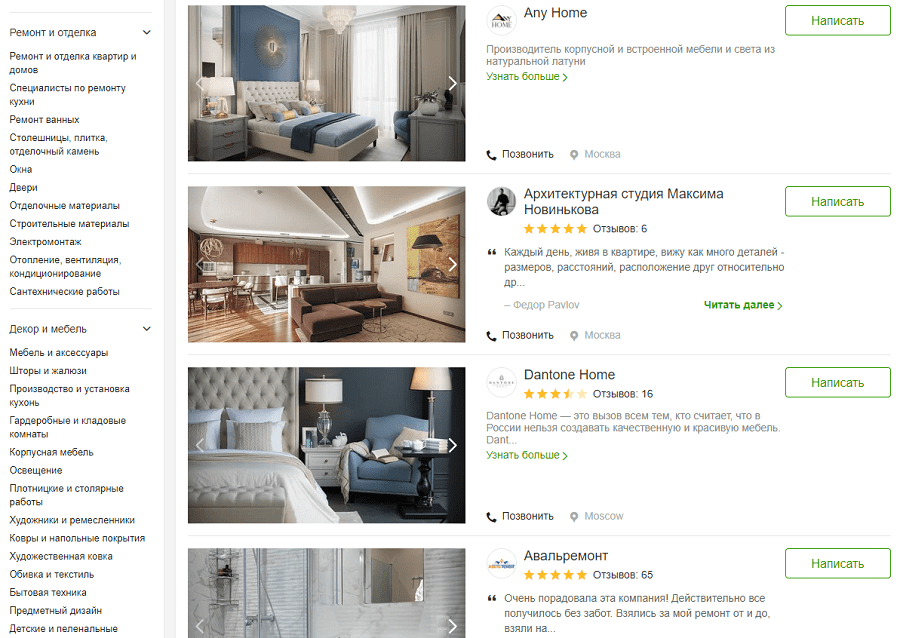Click Узнать больше under Dantone Home
900x638 pixels.
(x=527, y=455)
